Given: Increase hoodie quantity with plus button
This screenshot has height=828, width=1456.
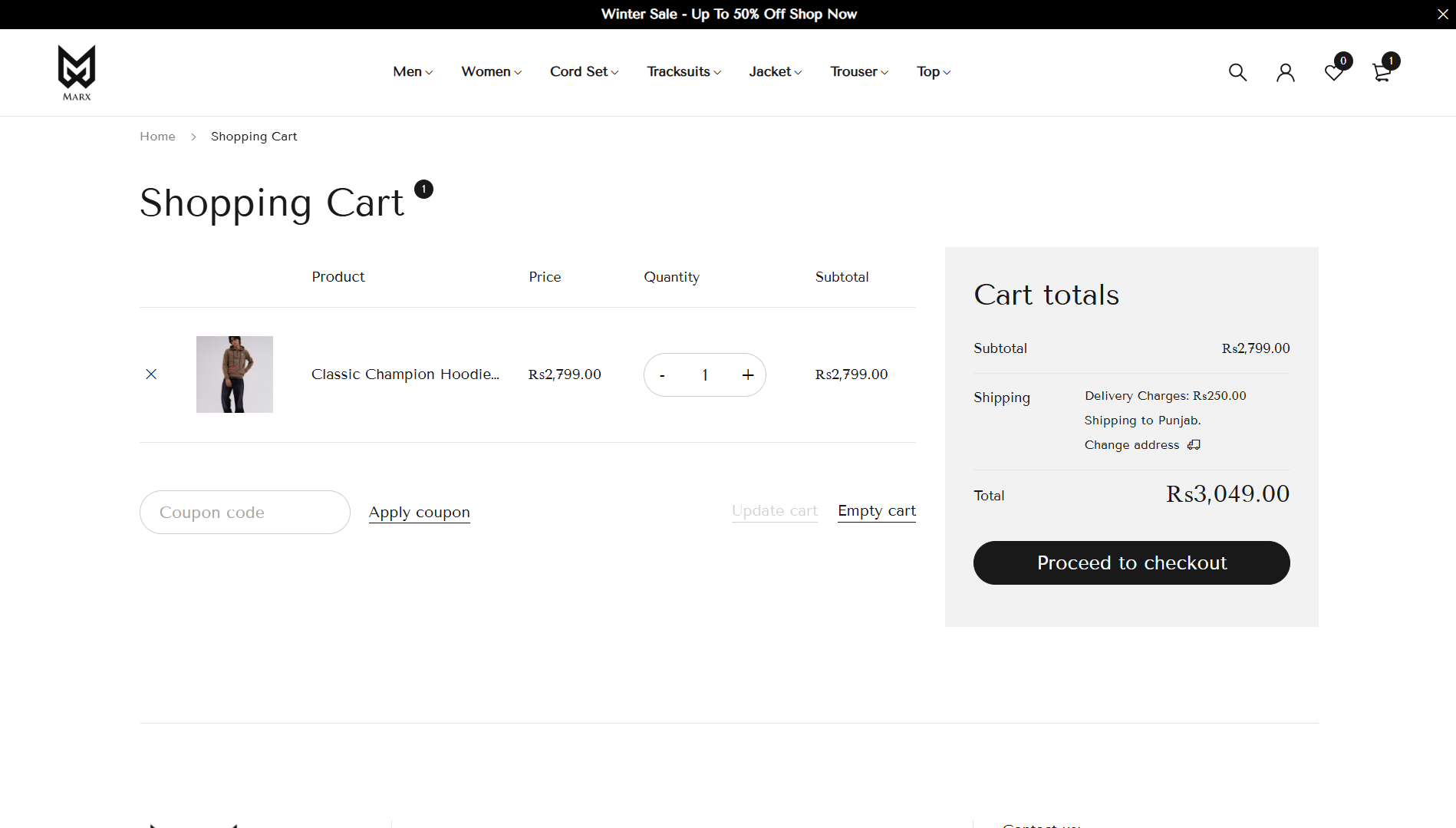Looking at the screenshot, I should 748,374.
